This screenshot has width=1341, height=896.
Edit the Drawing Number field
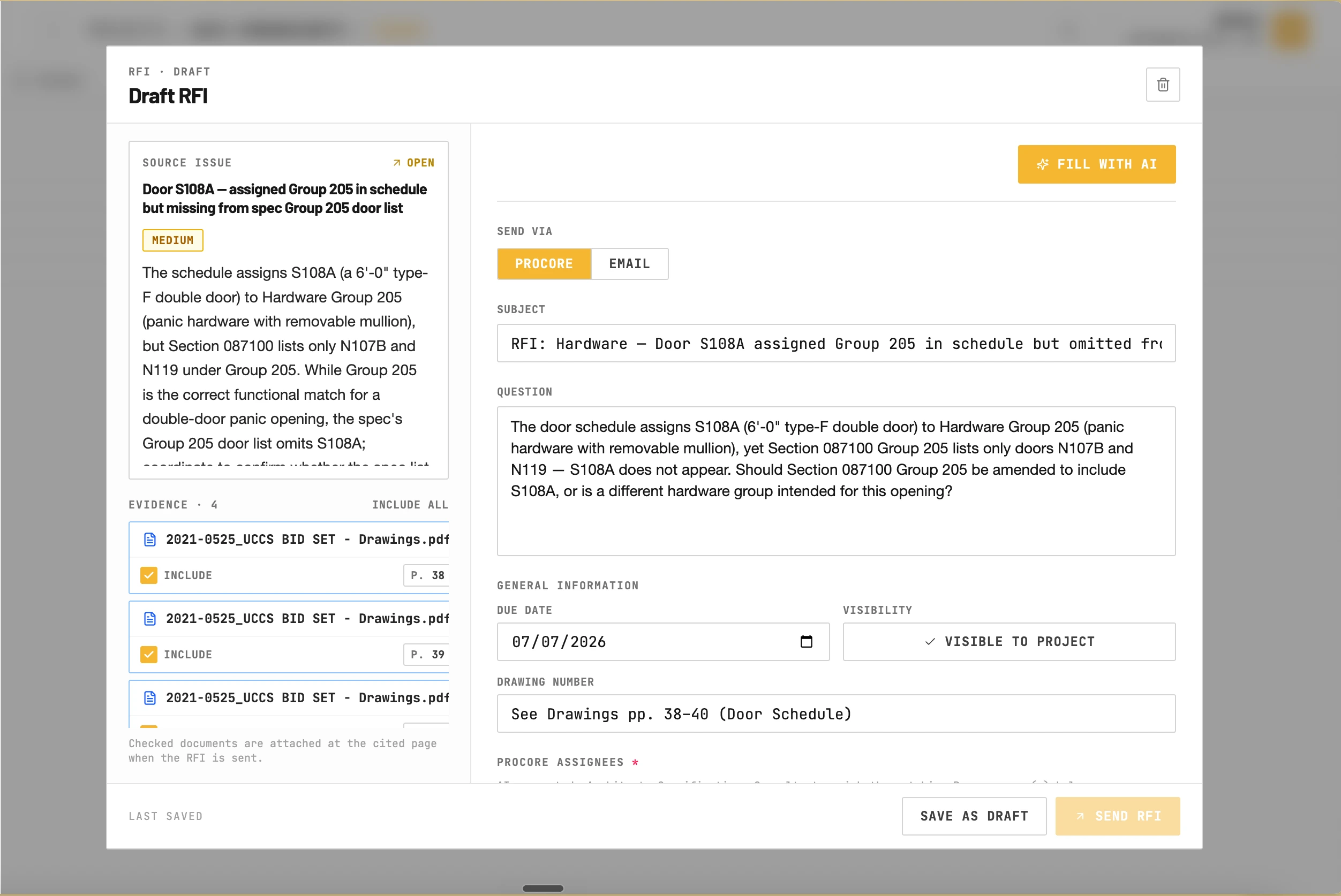pos(835,713)
